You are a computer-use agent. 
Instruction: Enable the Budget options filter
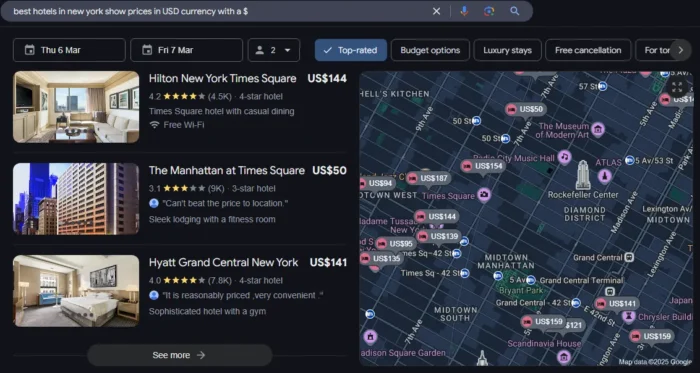(430, 50)
